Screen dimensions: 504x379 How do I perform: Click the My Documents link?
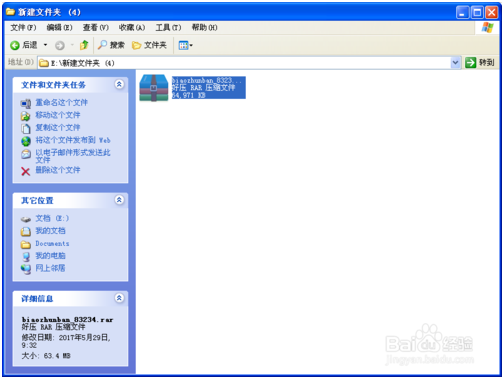coord(50,231)
